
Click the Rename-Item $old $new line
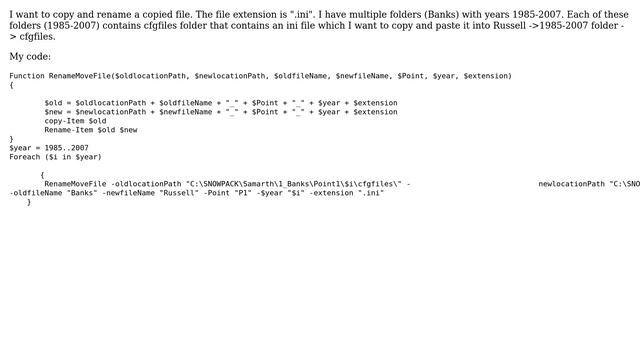click(x=91, y=130)
